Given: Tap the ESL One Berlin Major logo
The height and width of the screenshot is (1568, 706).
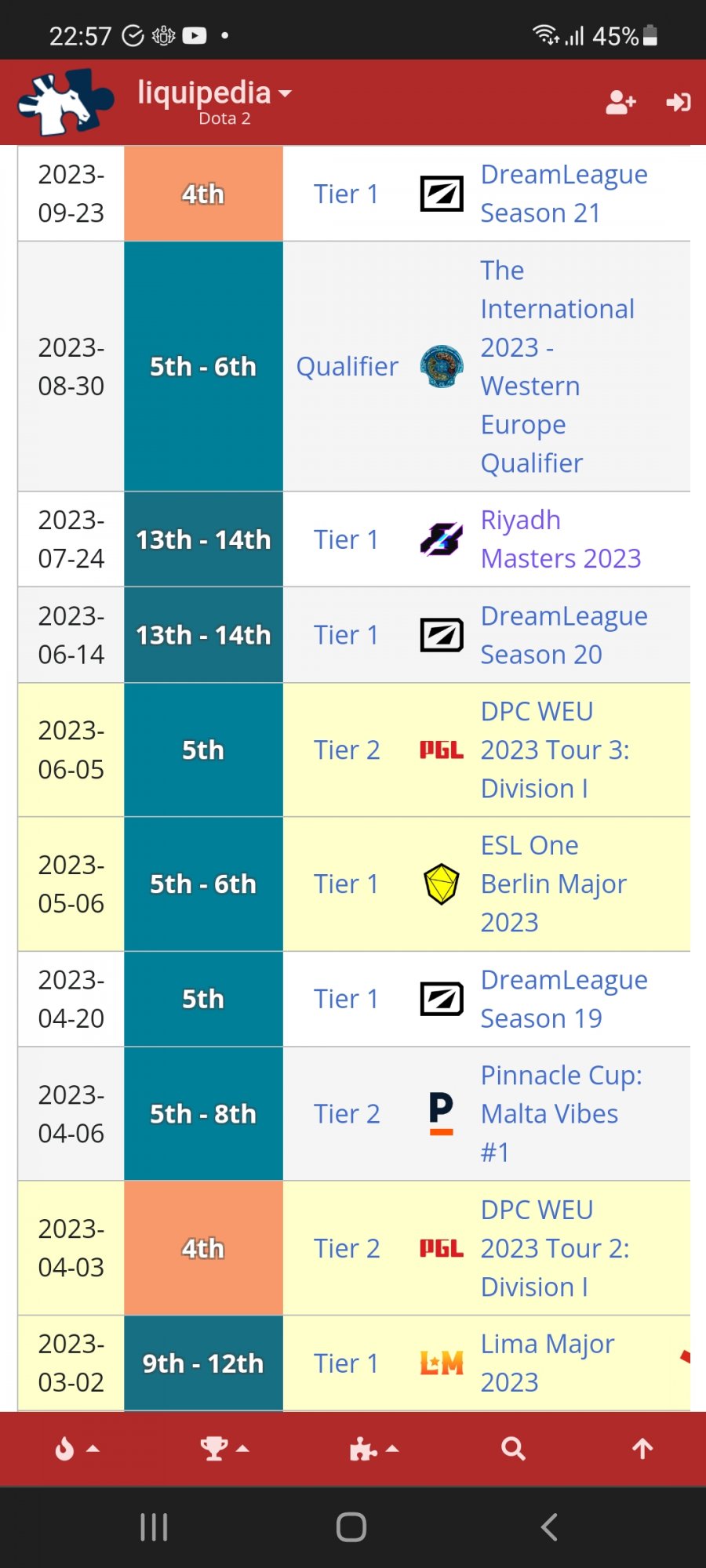Looking at the screenshot, I should (442, 884).
